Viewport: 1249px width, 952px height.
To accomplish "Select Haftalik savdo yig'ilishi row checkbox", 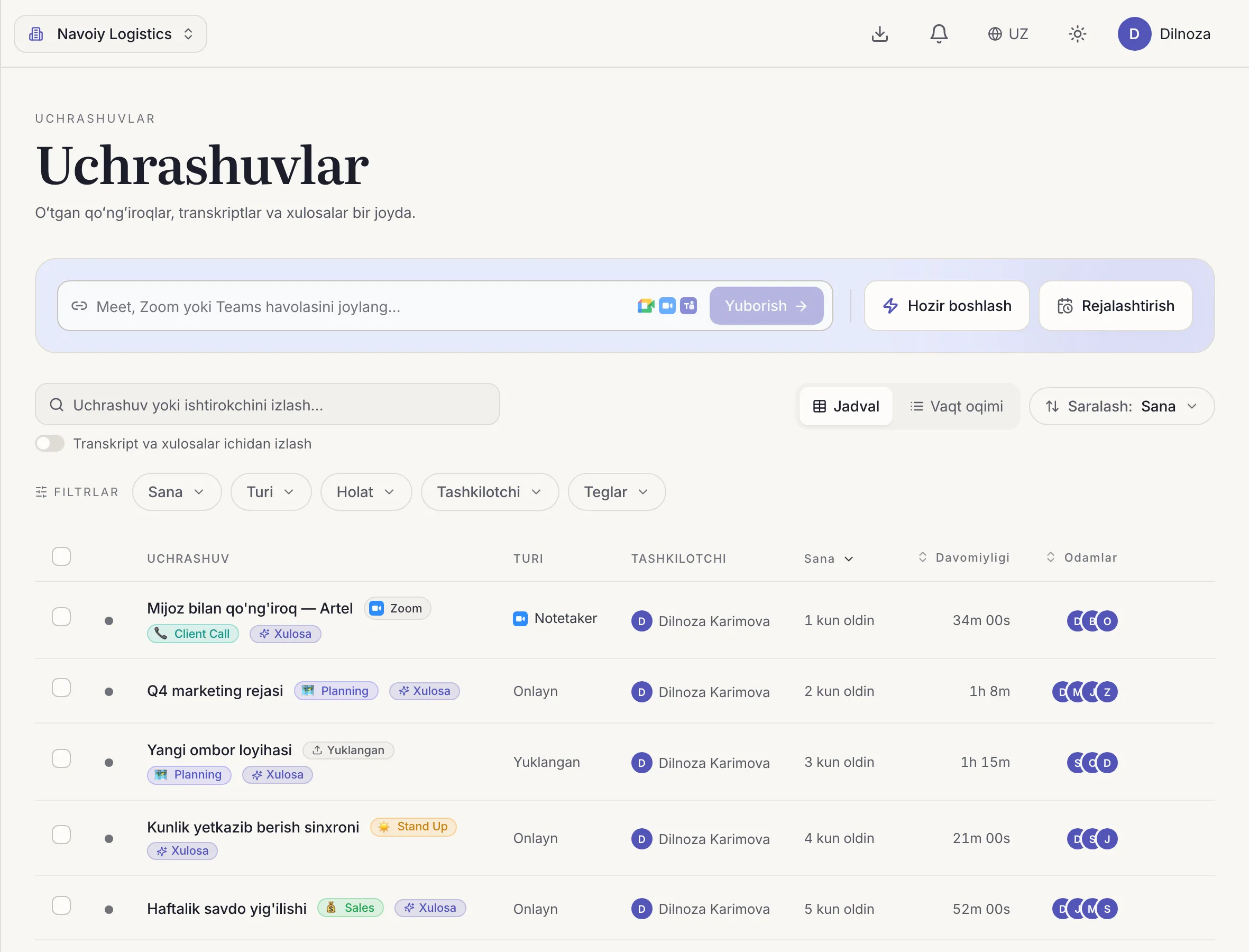I will (61, 905).
